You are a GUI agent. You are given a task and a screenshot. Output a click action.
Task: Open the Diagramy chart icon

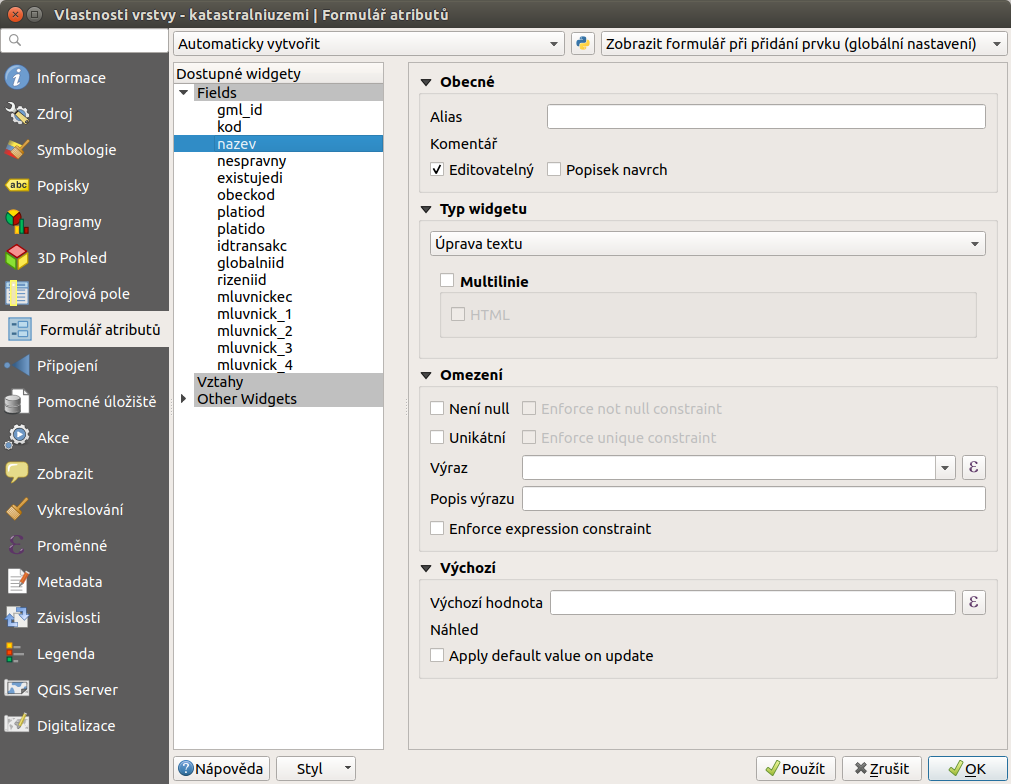coord(17,222)
